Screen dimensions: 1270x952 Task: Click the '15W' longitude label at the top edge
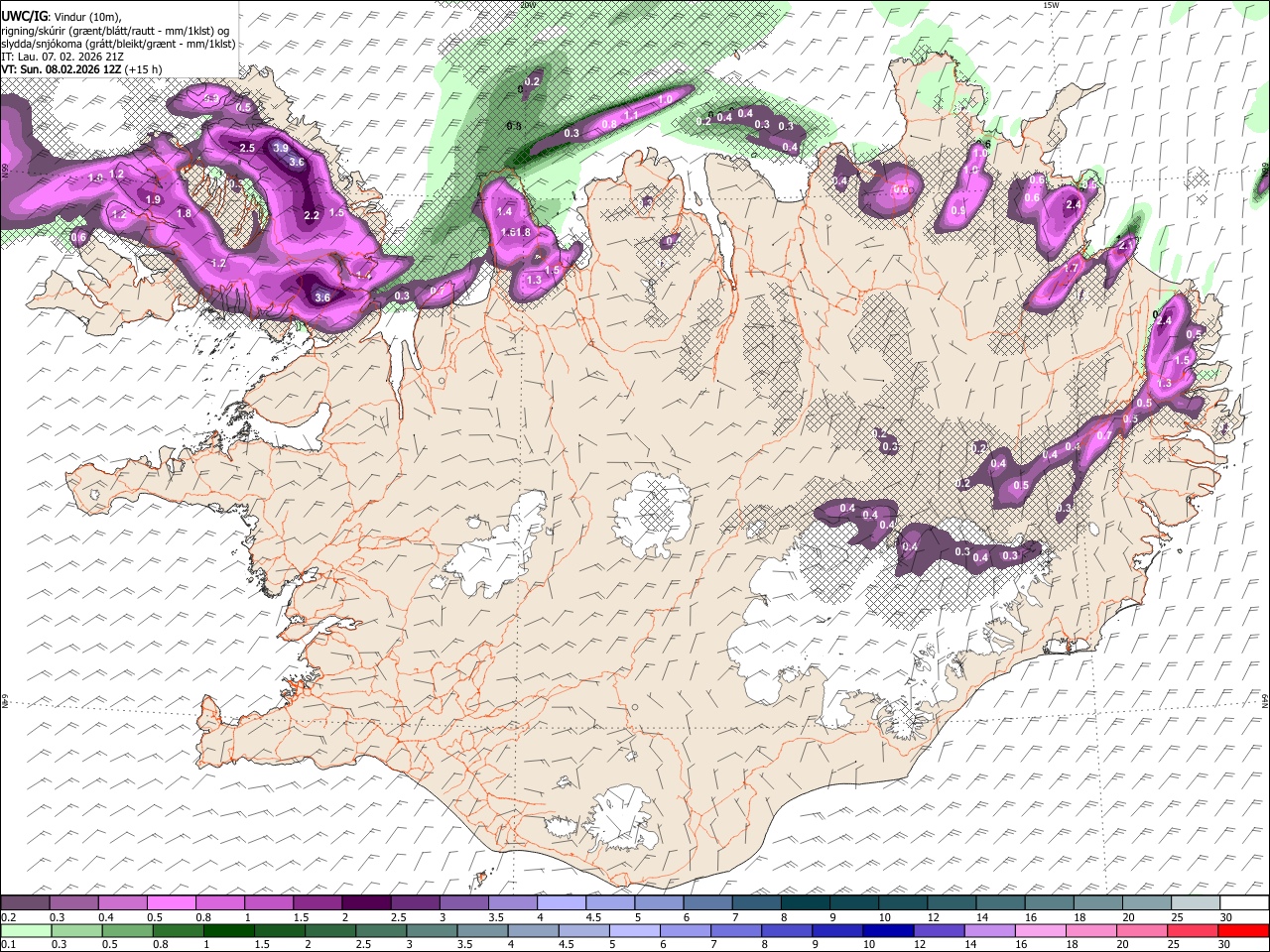1052,5
